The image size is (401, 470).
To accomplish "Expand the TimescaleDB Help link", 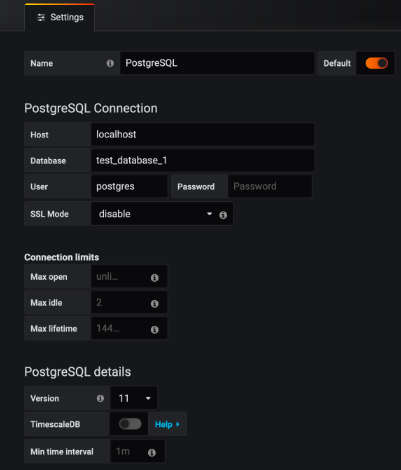I will [x=167, y=424].
